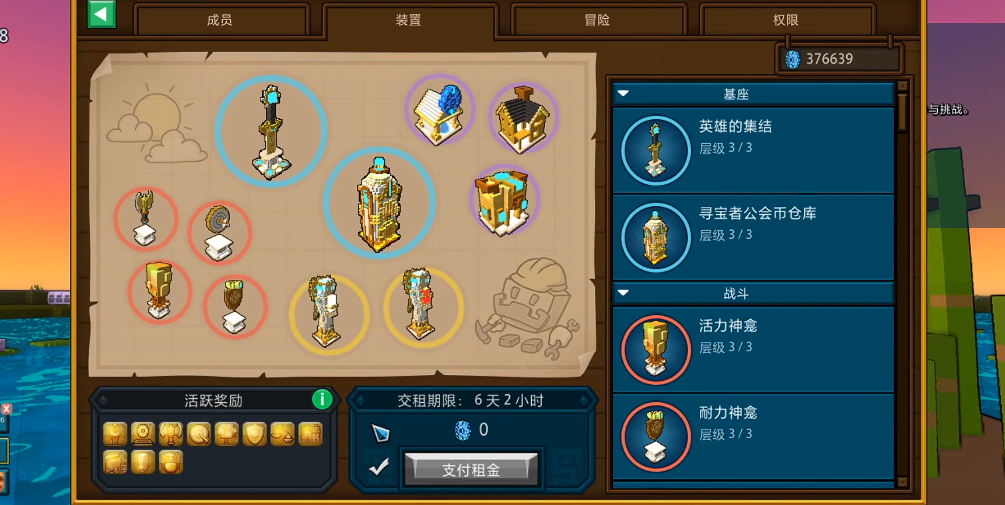
Task: Click the 支付租金 button
Action: tap(471, 470)
